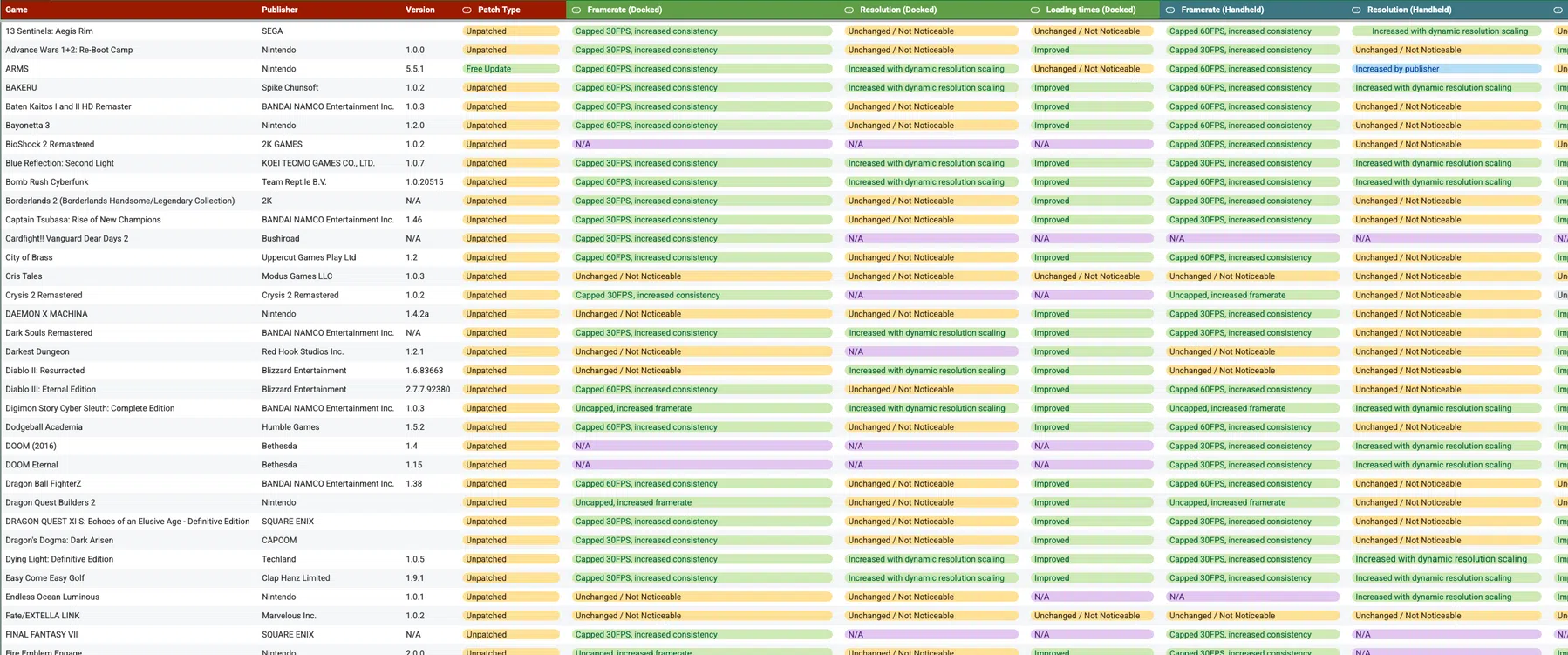The height and width of the screenshot is (655, 1568).
Task: Open Endless Ocean Luminous handheld framerate N/A chip
Action: pos(1252,597)
